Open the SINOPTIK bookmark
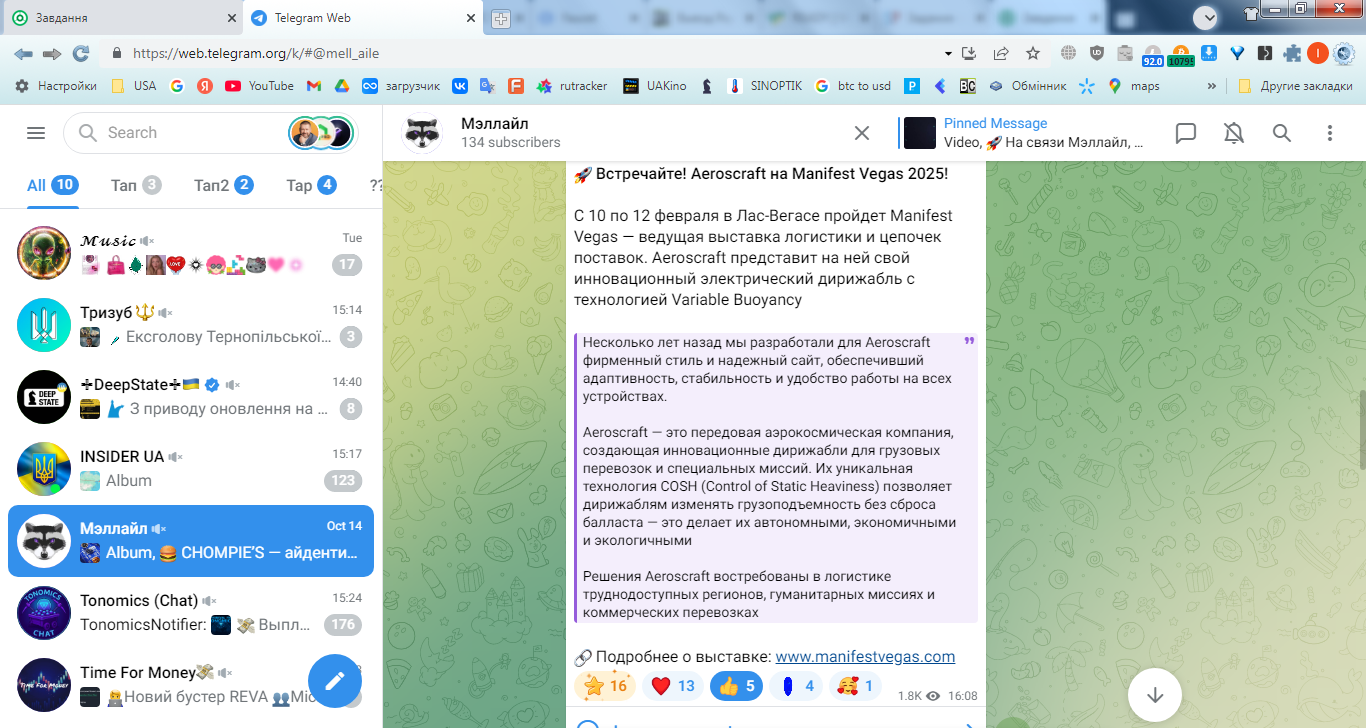The image size is (1366, 728). coord(765,86)
